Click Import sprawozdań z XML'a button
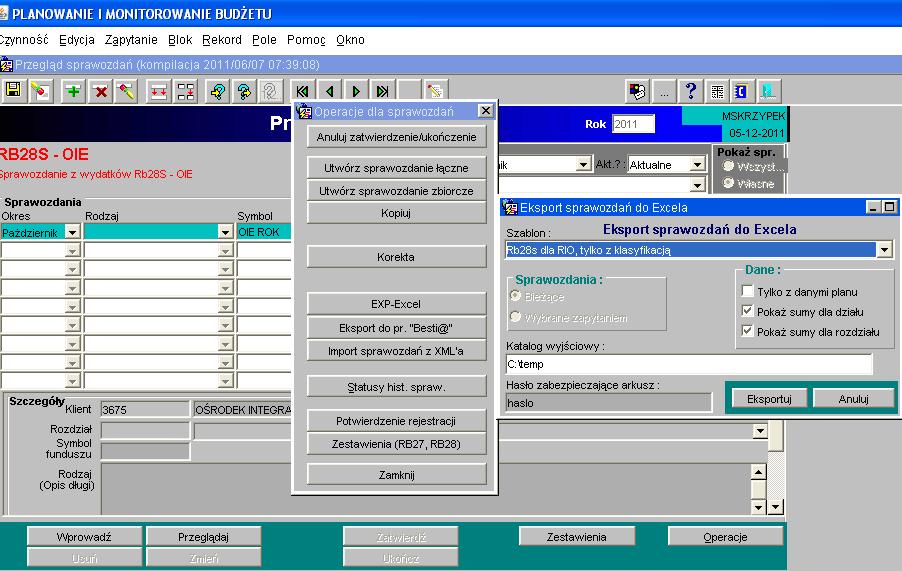 pyautogui.click(x=396, y=351)
